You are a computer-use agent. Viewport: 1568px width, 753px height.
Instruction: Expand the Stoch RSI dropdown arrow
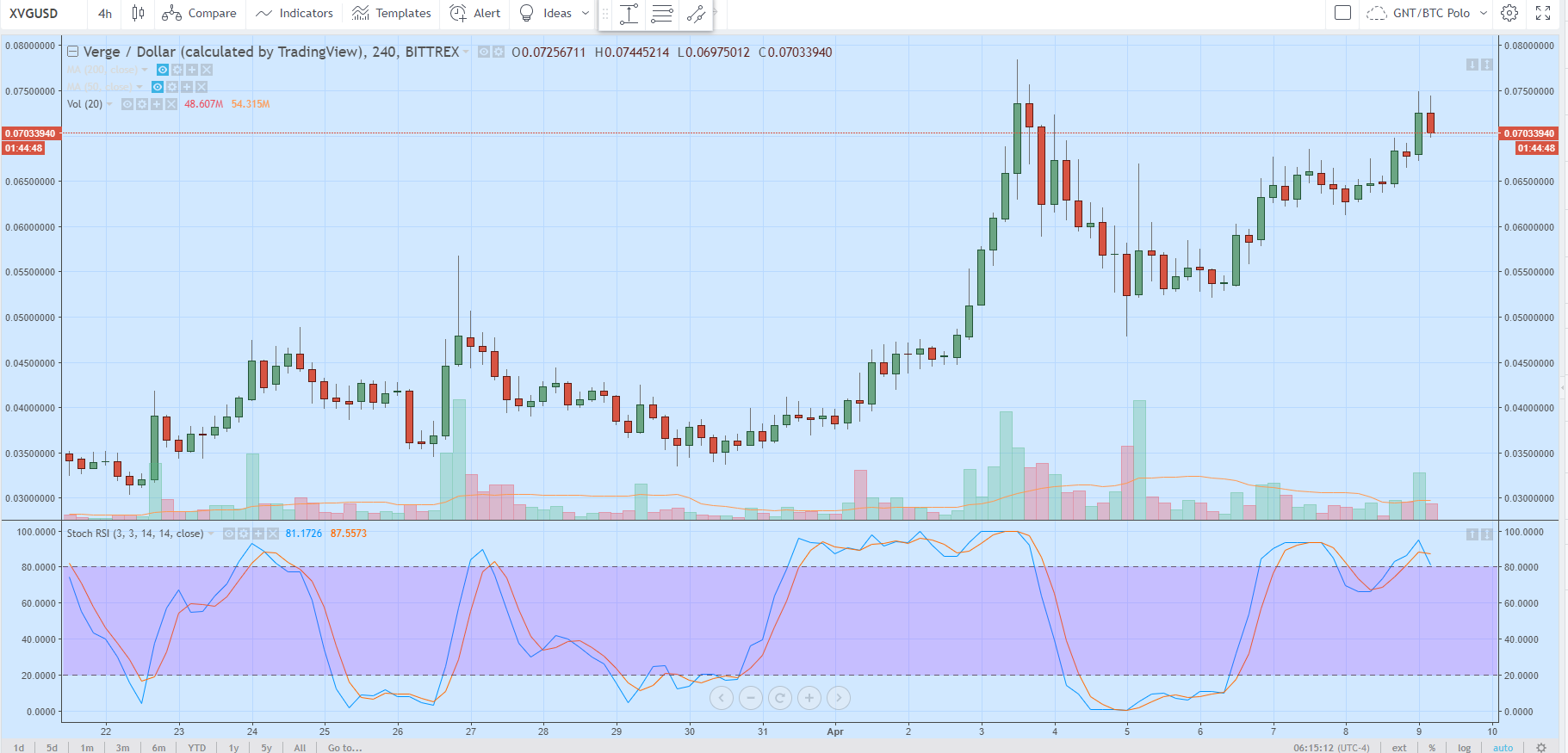(211, 534)
